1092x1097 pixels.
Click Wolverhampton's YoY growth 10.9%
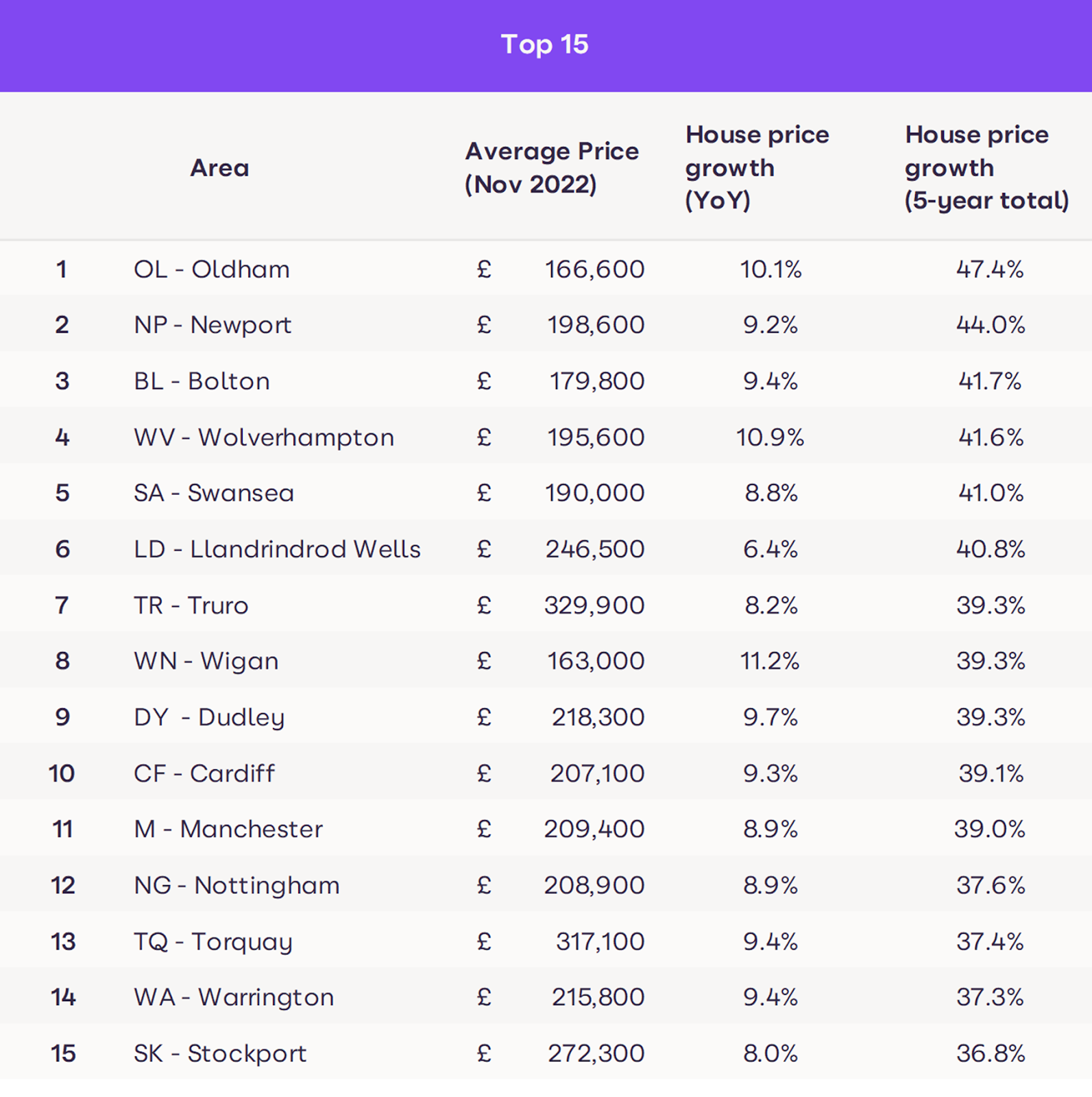771,437
